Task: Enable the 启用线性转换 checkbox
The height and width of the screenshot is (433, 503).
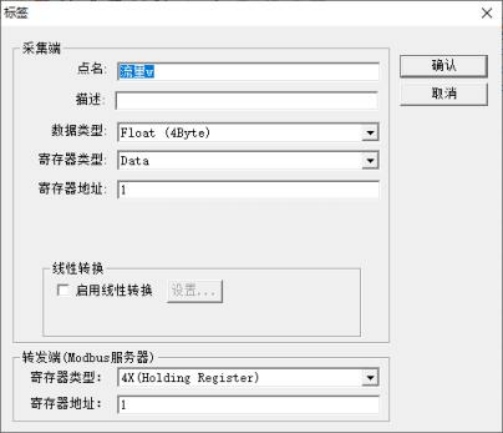Action: (63, 290)
